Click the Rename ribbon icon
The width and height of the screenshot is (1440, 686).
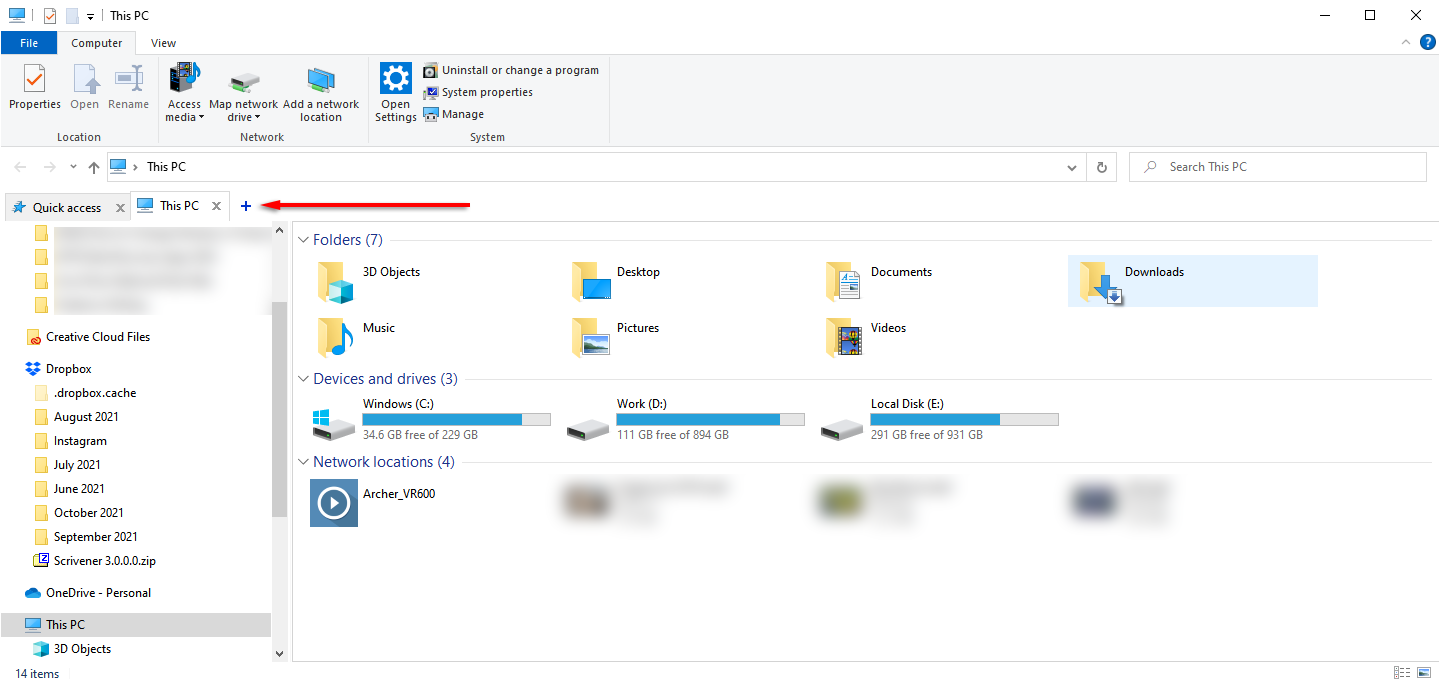[128, 87]
